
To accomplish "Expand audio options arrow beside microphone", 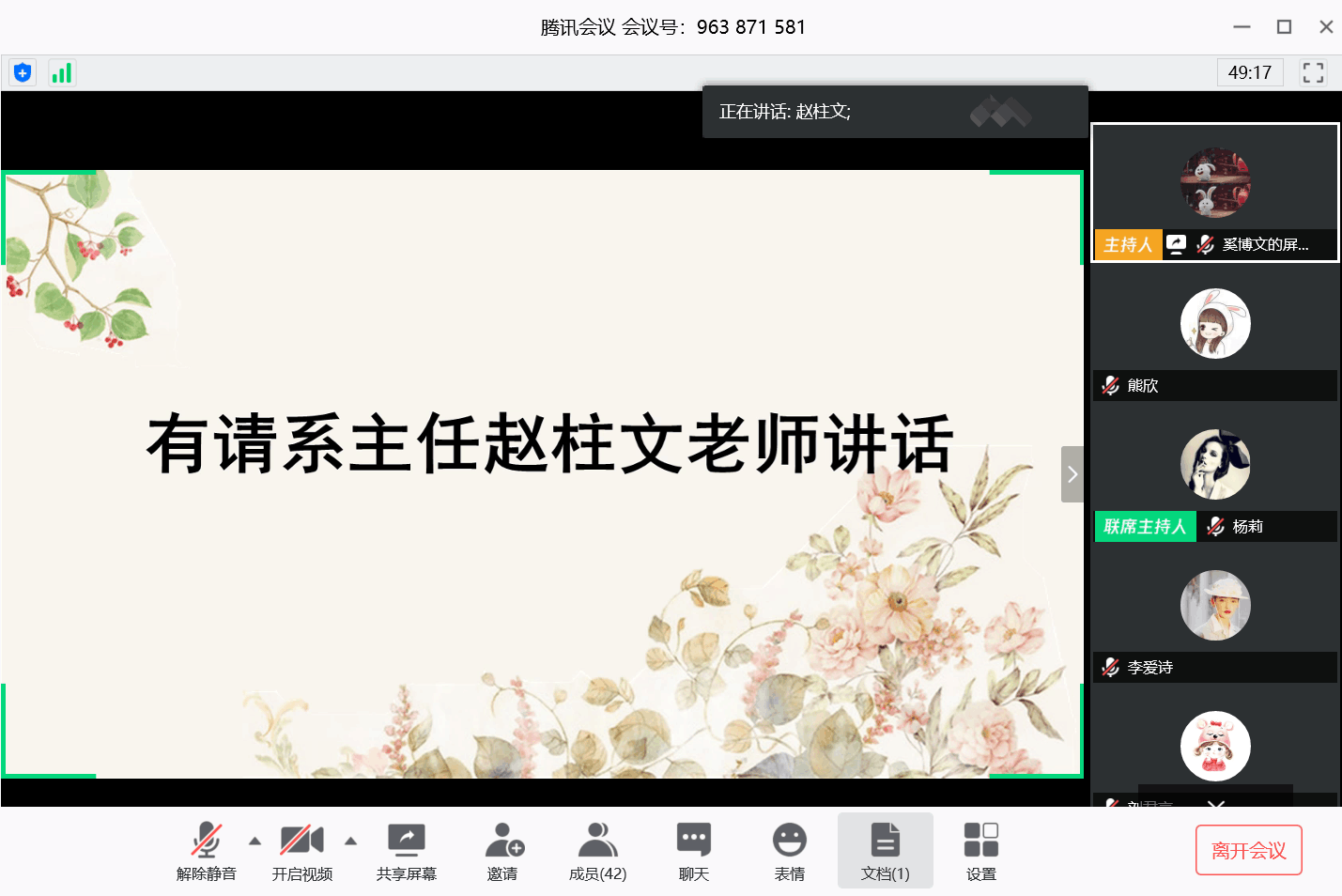I will click(255, 841).
